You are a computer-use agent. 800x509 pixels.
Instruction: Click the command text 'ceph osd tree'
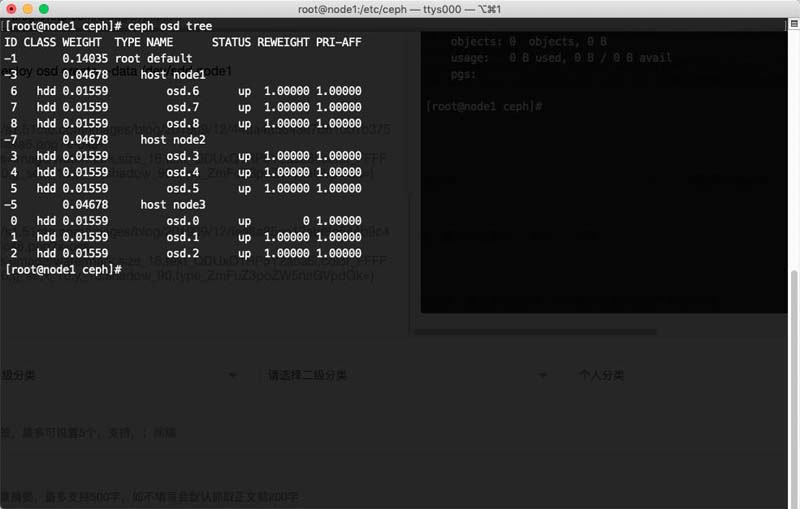coord(169,26)
